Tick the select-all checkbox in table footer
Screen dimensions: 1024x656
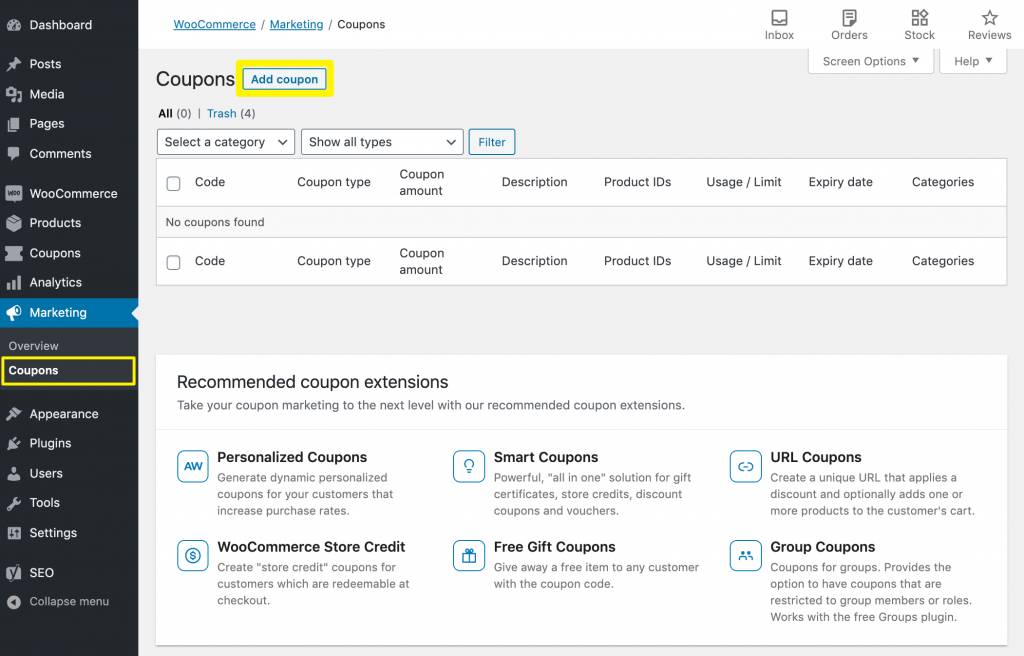click(174, 262)
